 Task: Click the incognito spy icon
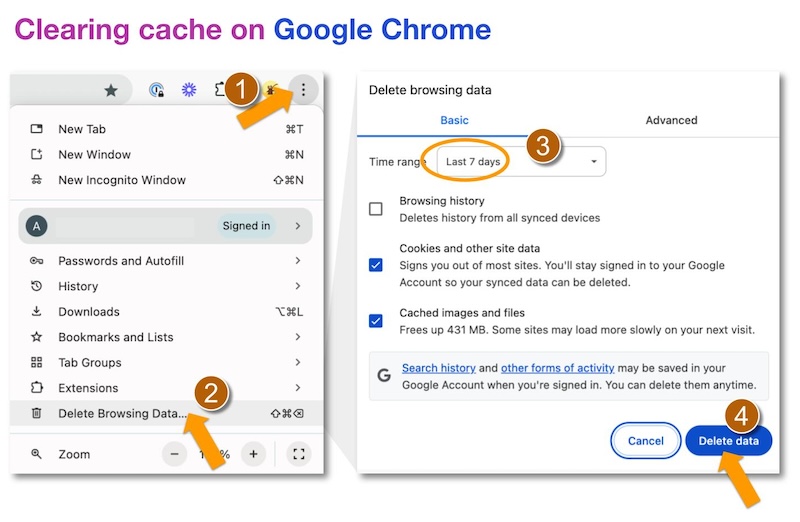37,180
